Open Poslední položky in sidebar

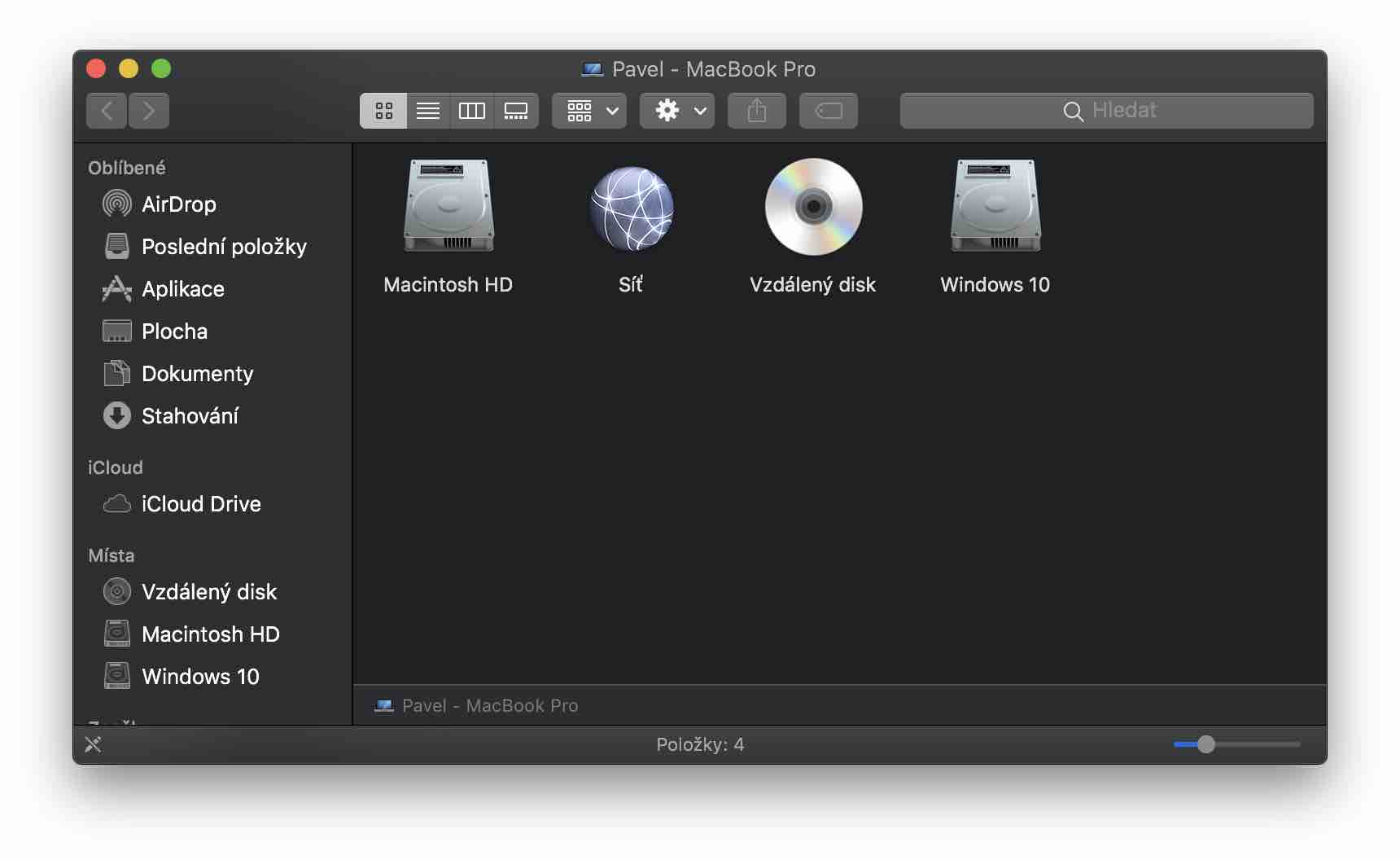tap(212, 246)
